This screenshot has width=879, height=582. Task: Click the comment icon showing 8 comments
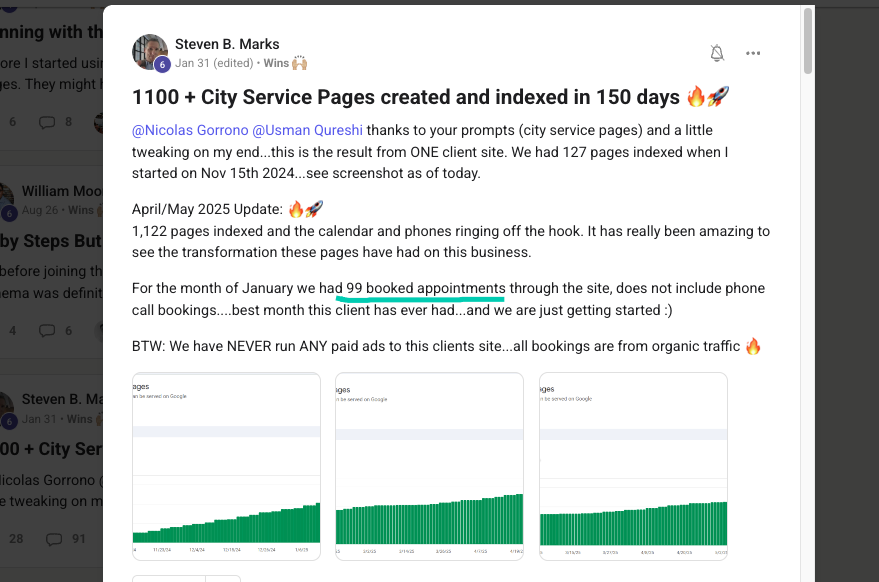pyautogui.click(x=47, y=122)
